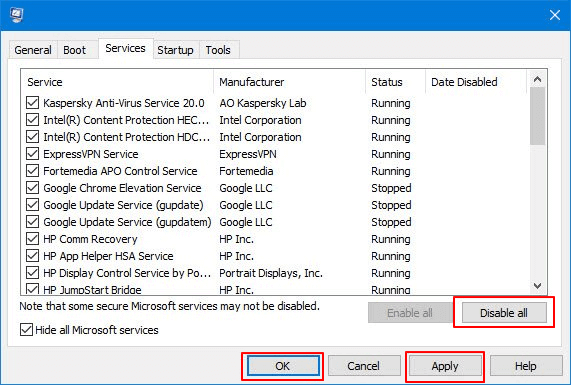
Task: Confirm with the OK button
Action: coord(283,366)
